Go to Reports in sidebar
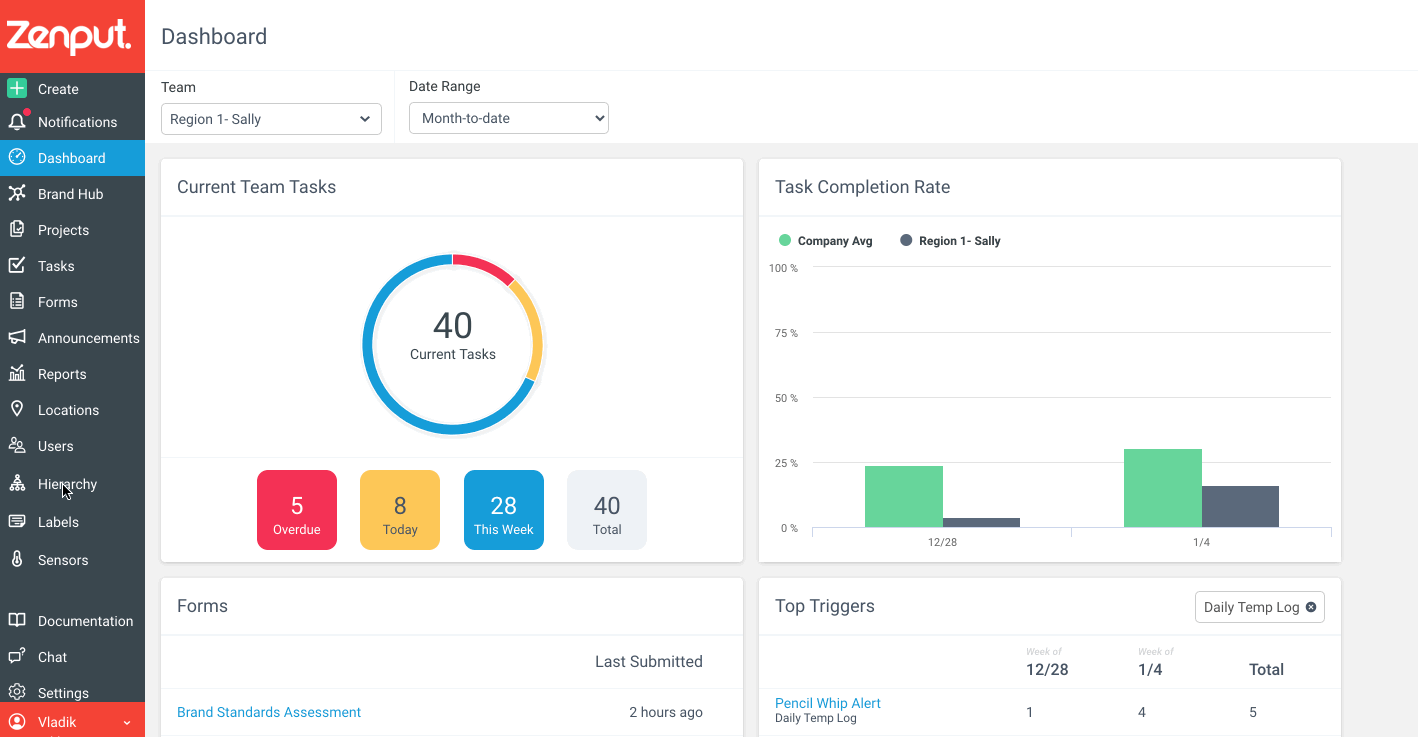 (62, 374)
